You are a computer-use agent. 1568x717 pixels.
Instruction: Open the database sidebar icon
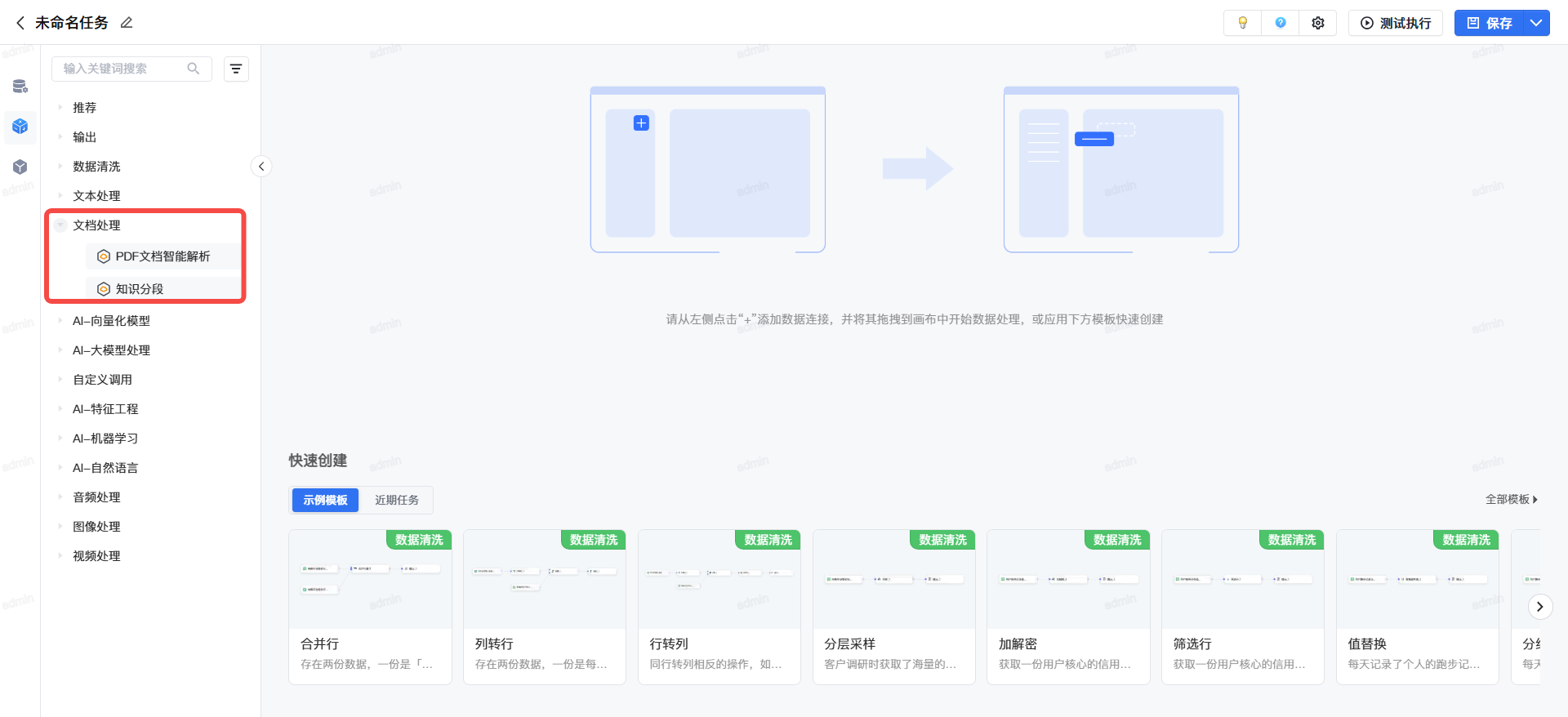pos(20,87)
